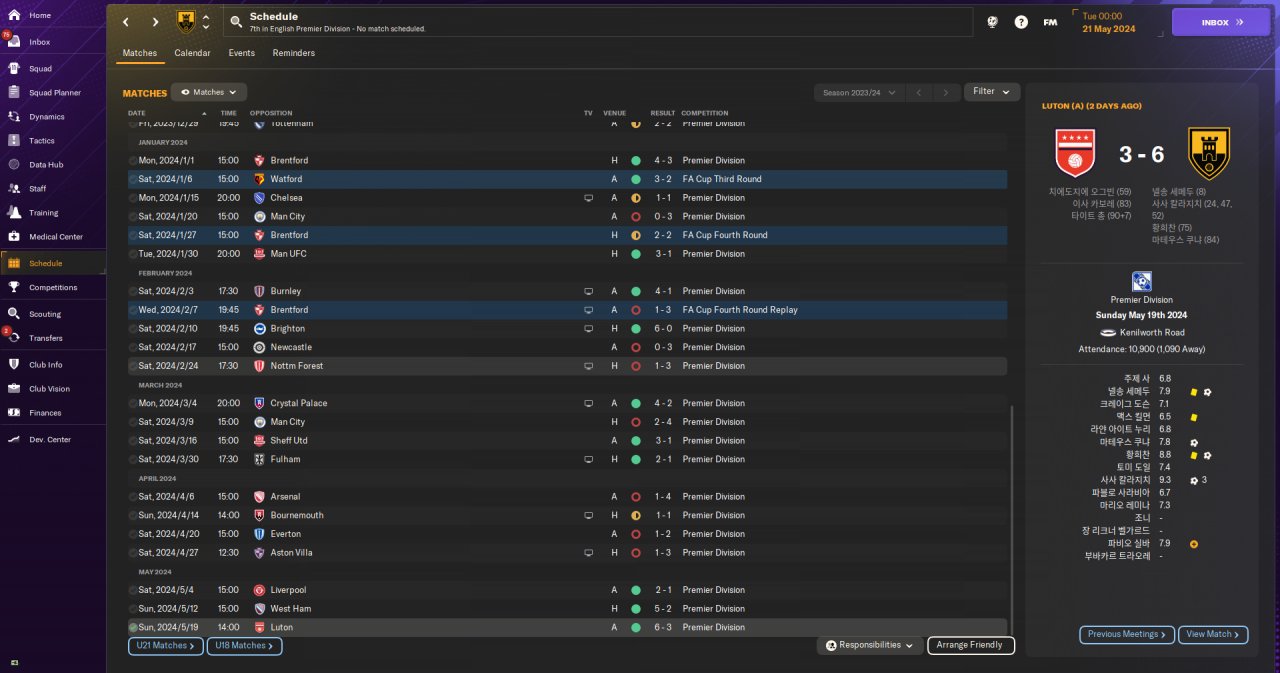The image size is (1280, 673).
Task: Click the Arsenal 1 - 4 match row
Action: point(567,496)
